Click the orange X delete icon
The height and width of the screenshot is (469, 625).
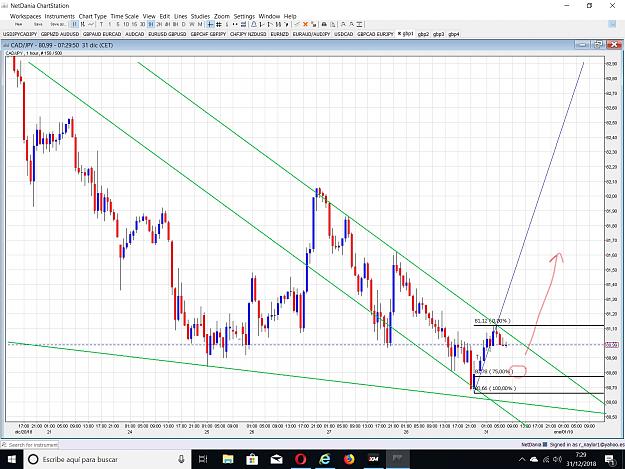(x=305, y=24)
